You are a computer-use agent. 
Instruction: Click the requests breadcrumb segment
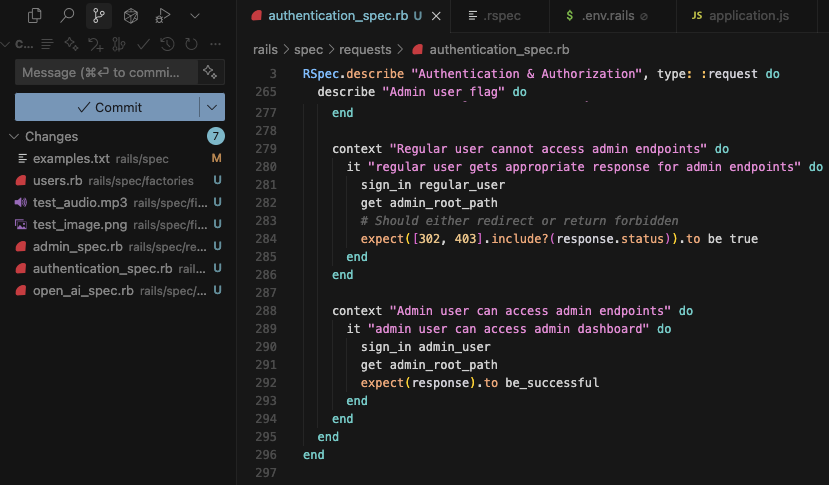click(365, 49)
